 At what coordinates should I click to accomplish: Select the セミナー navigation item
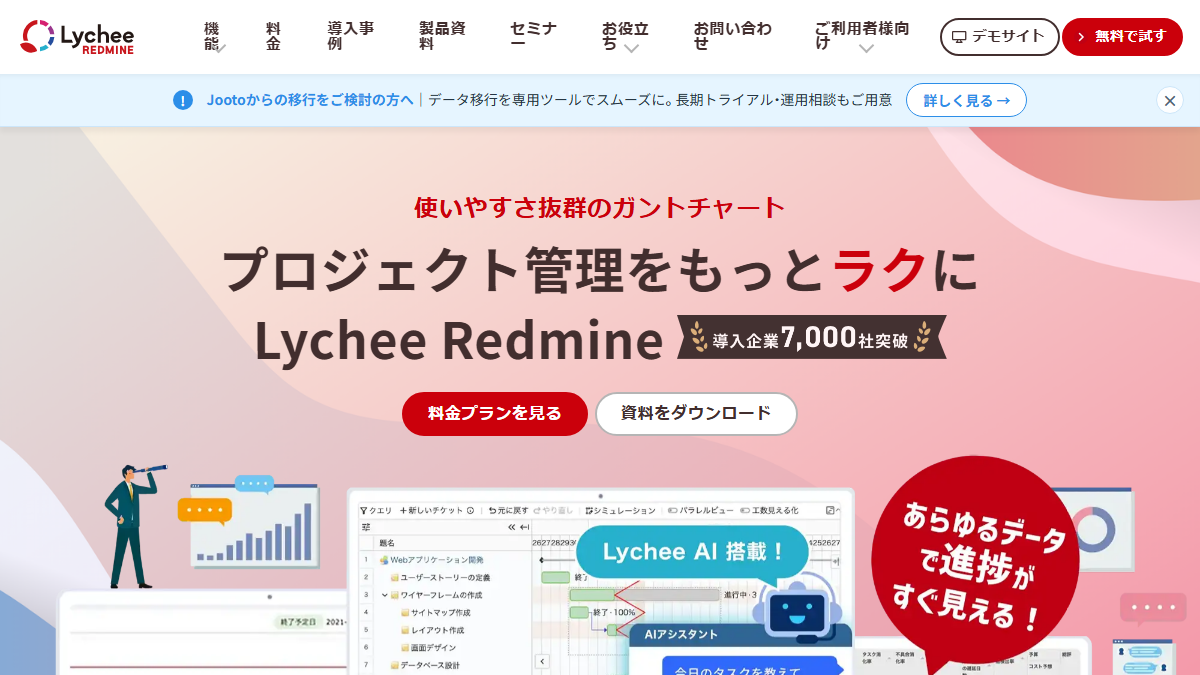(533, 37)
